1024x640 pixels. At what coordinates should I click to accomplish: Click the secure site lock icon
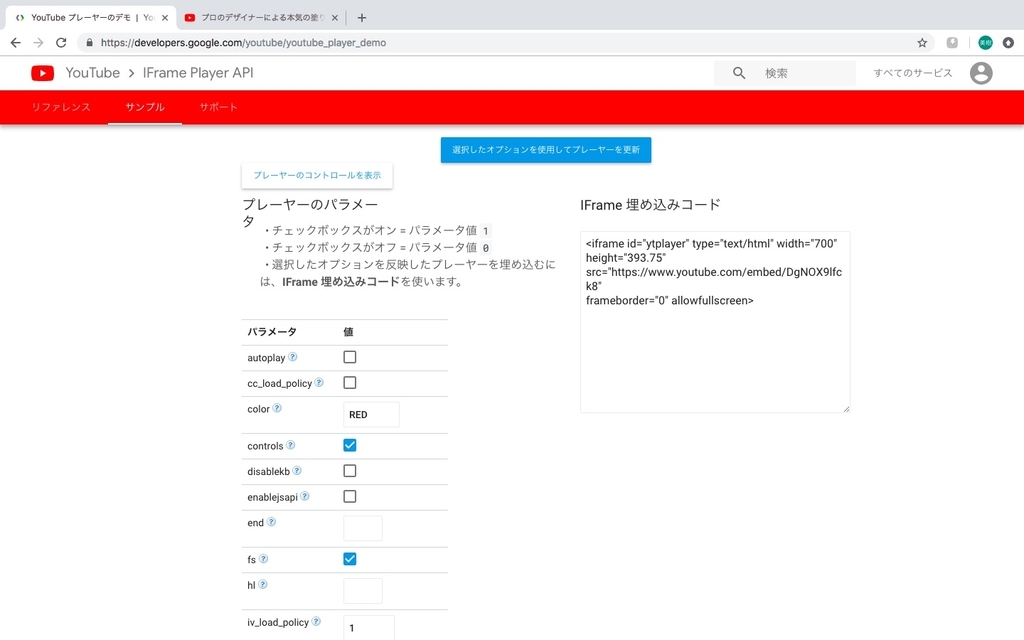(88, 42)
